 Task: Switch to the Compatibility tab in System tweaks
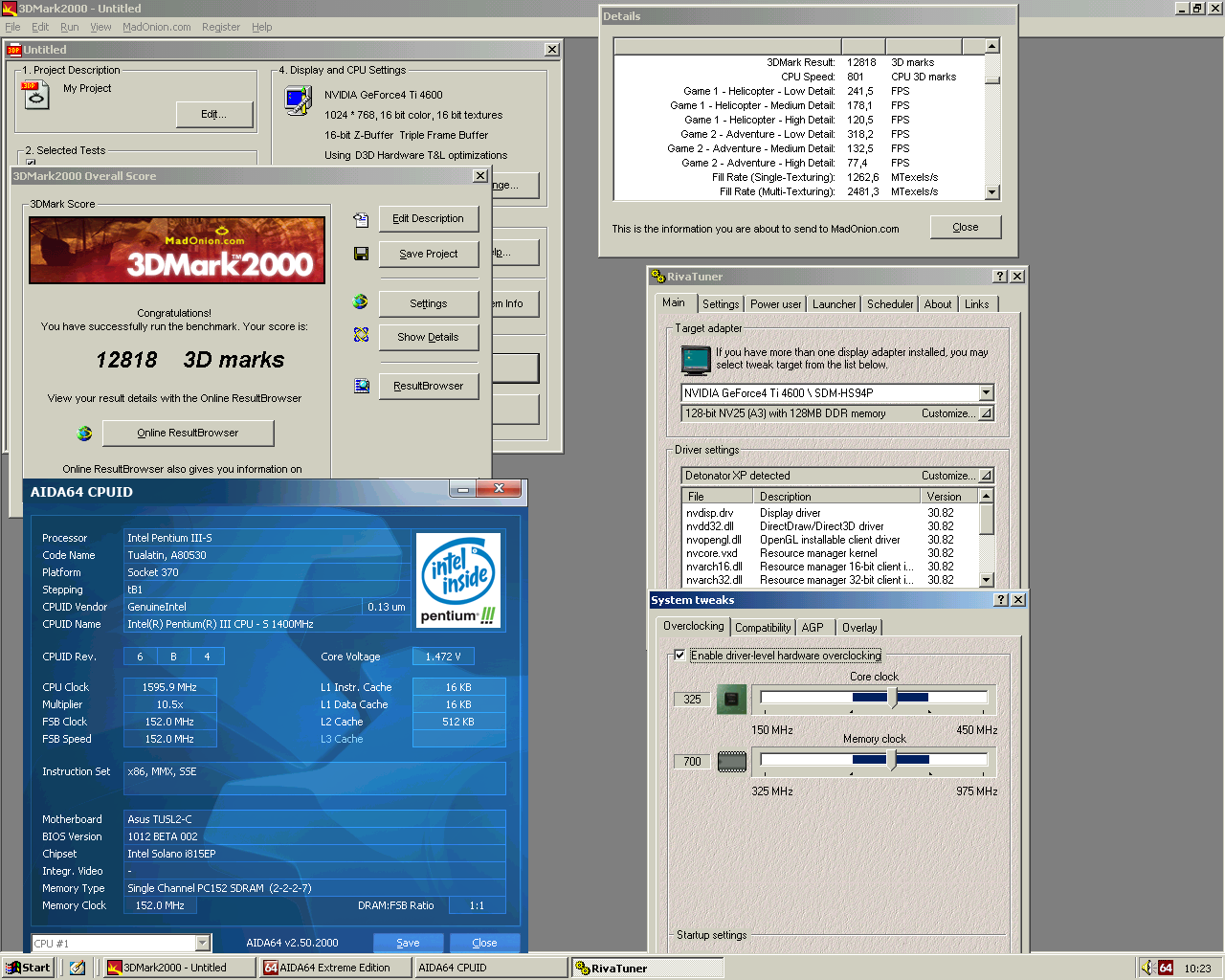point(763,628)
